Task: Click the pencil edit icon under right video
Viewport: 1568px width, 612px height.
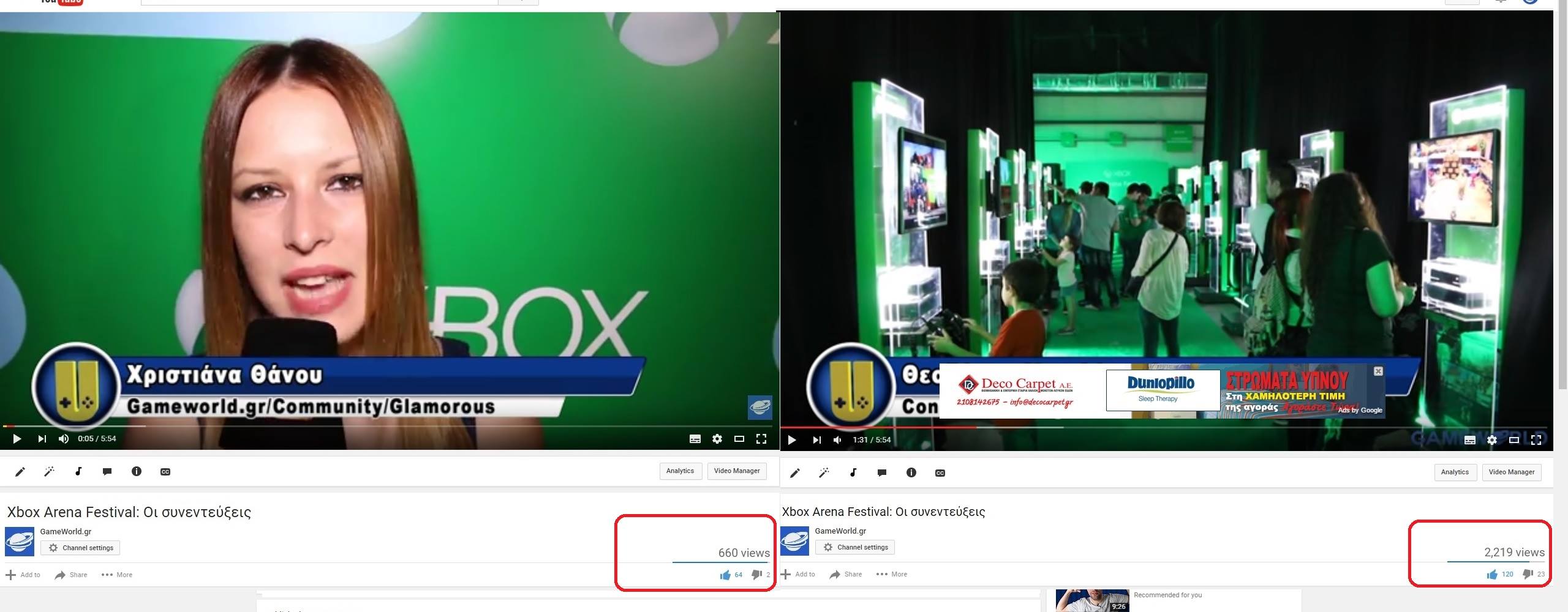Action: (x=795, y=473)
